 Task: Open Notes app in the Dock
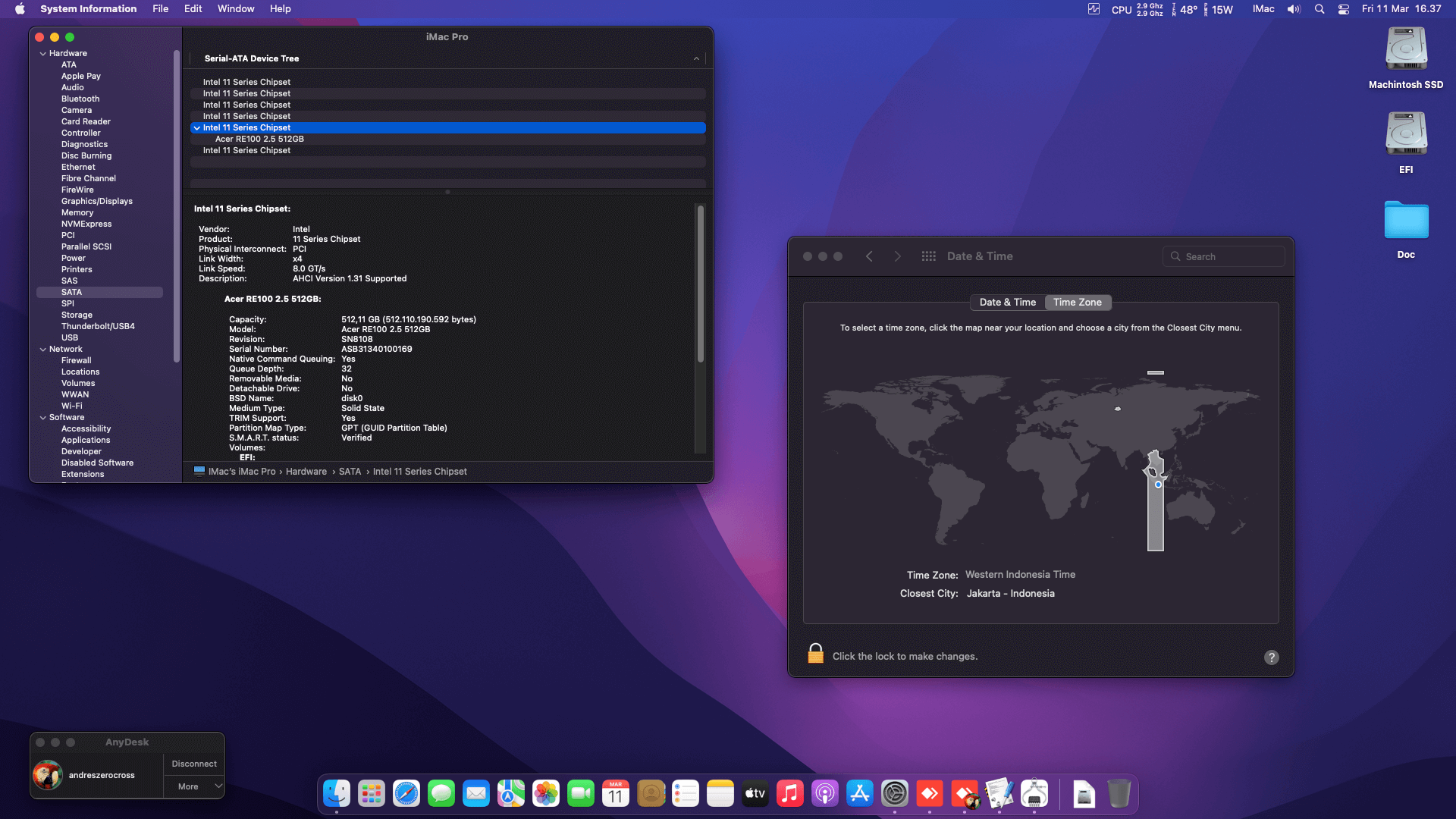coord(720,794)
